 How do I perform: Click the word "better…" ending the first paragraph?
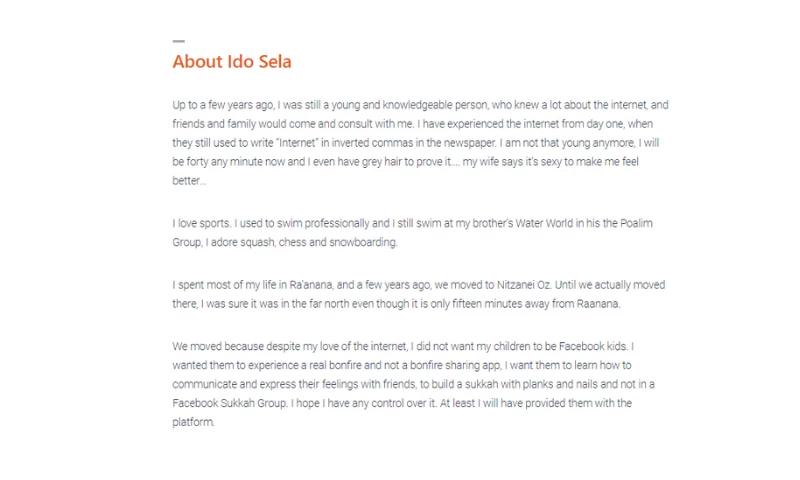tap(189, 181)
